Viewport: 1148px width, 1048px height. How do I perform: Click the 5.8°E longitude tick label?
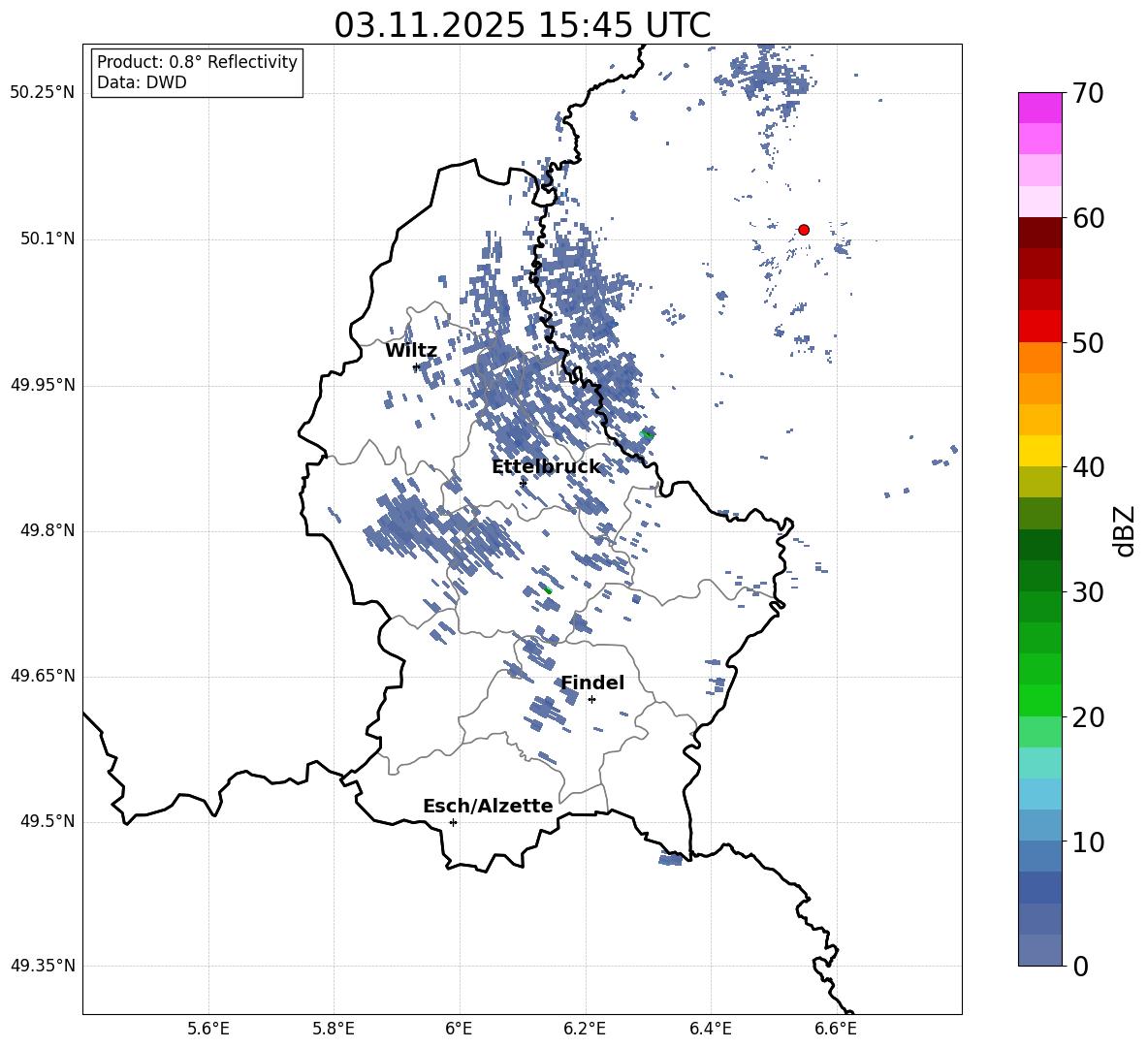pos(334,1029)
